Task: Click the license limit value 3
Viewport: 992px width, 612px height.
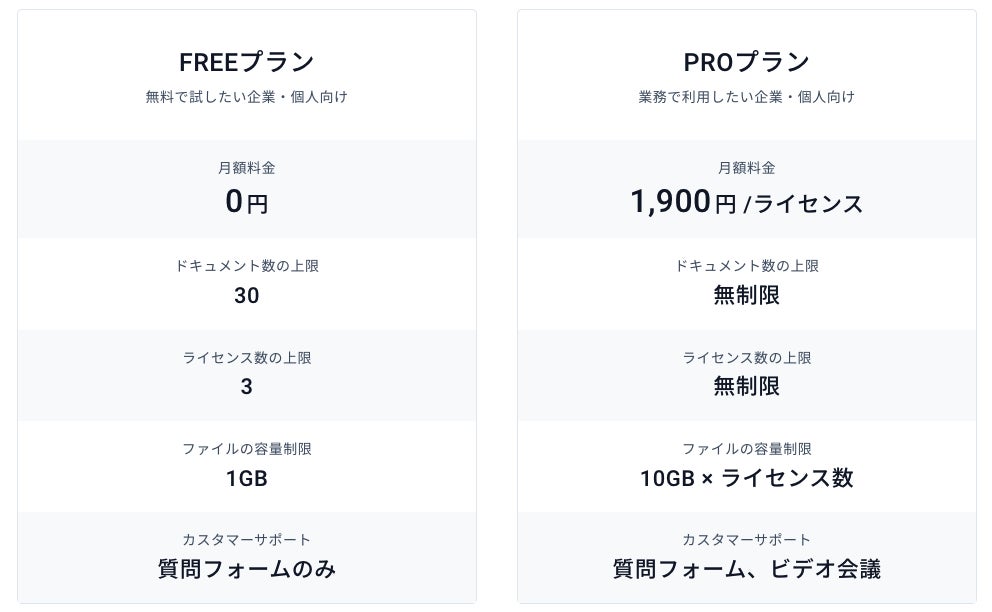Action: coord(247,386)
